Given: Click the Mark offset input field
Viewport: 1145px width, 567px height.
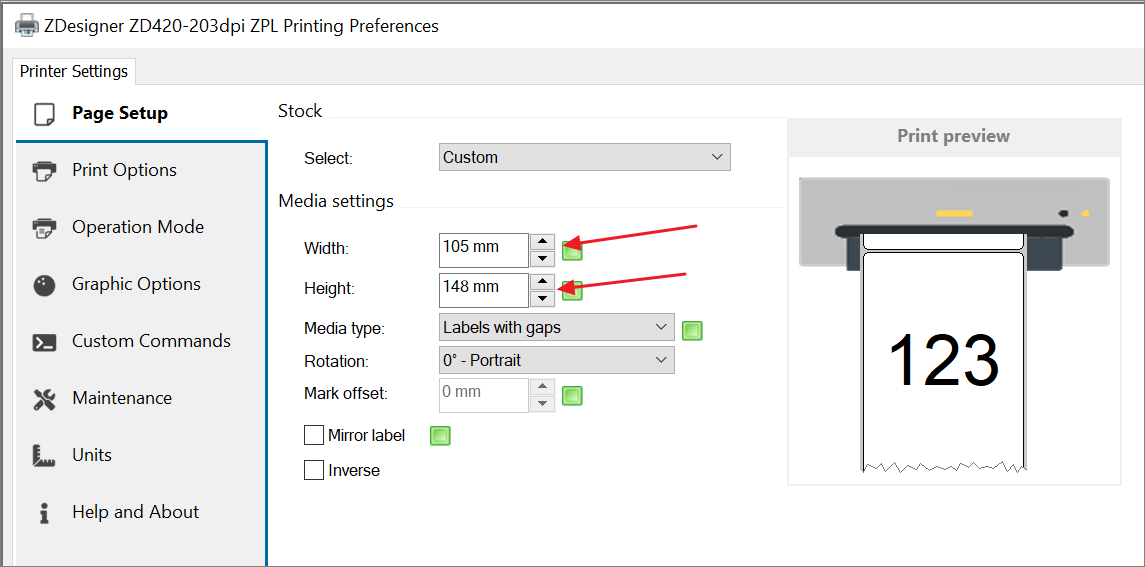Looking at the screenshot, I should coord(484,395).
